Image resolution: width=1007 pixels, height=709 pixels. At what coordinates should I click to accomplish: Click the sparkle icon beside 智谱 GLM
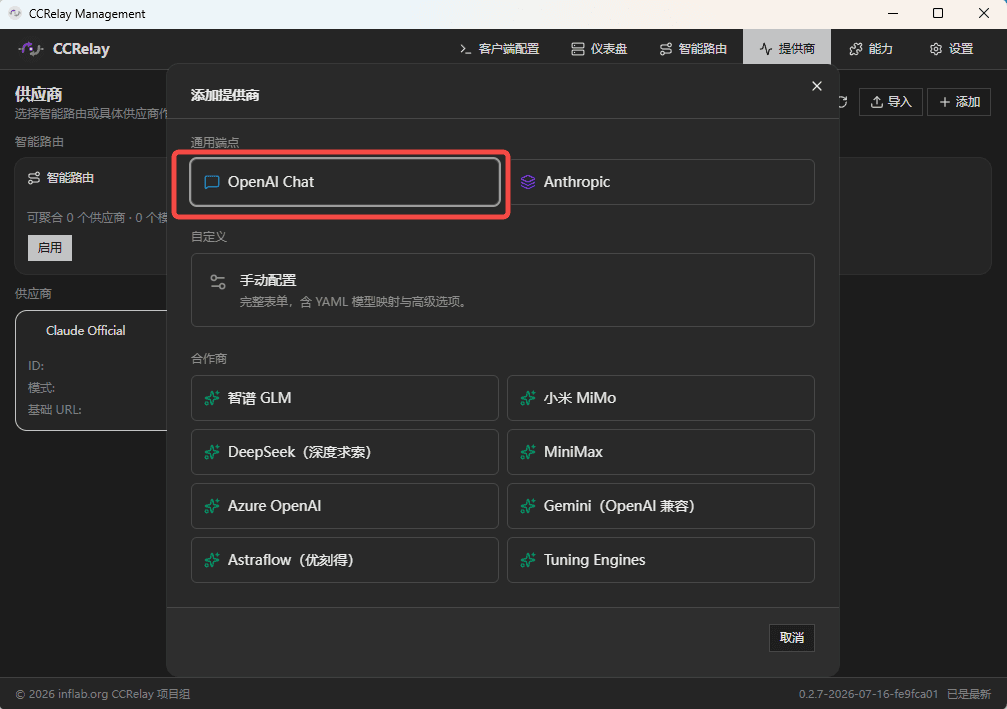point(211,398)
